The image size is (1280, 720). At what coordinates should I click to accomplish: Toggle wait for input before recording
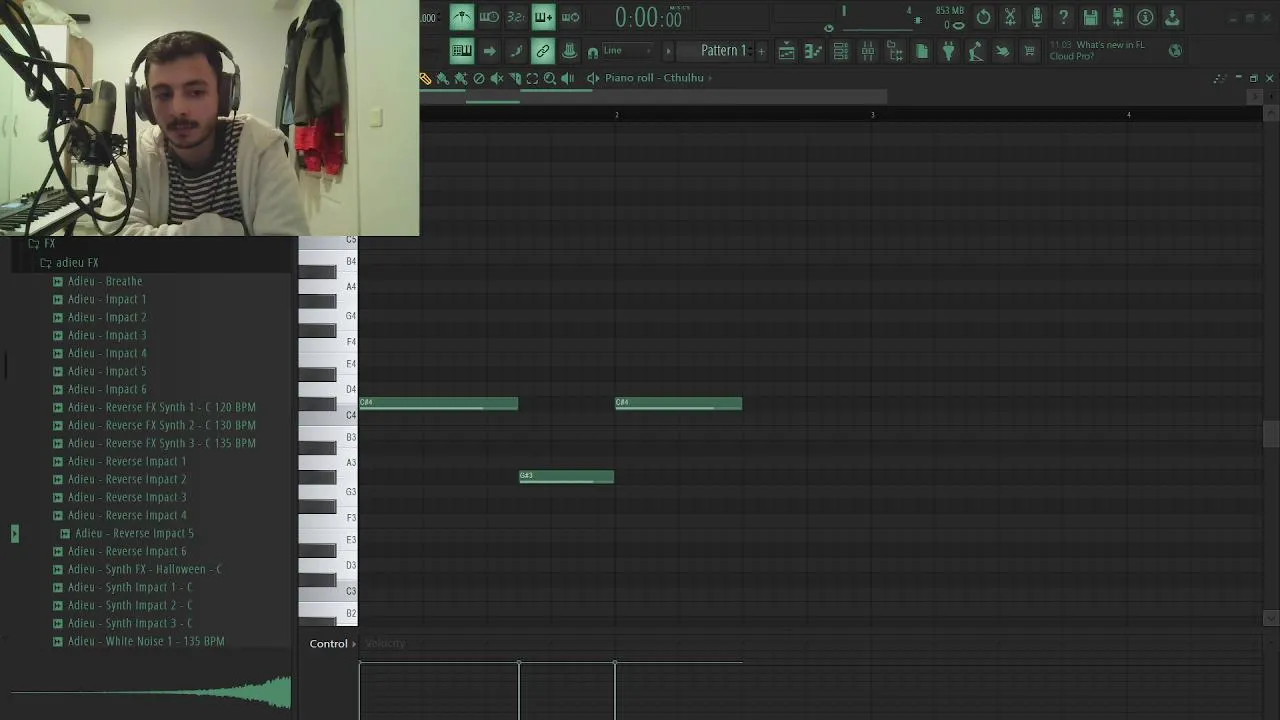(489, 17)
